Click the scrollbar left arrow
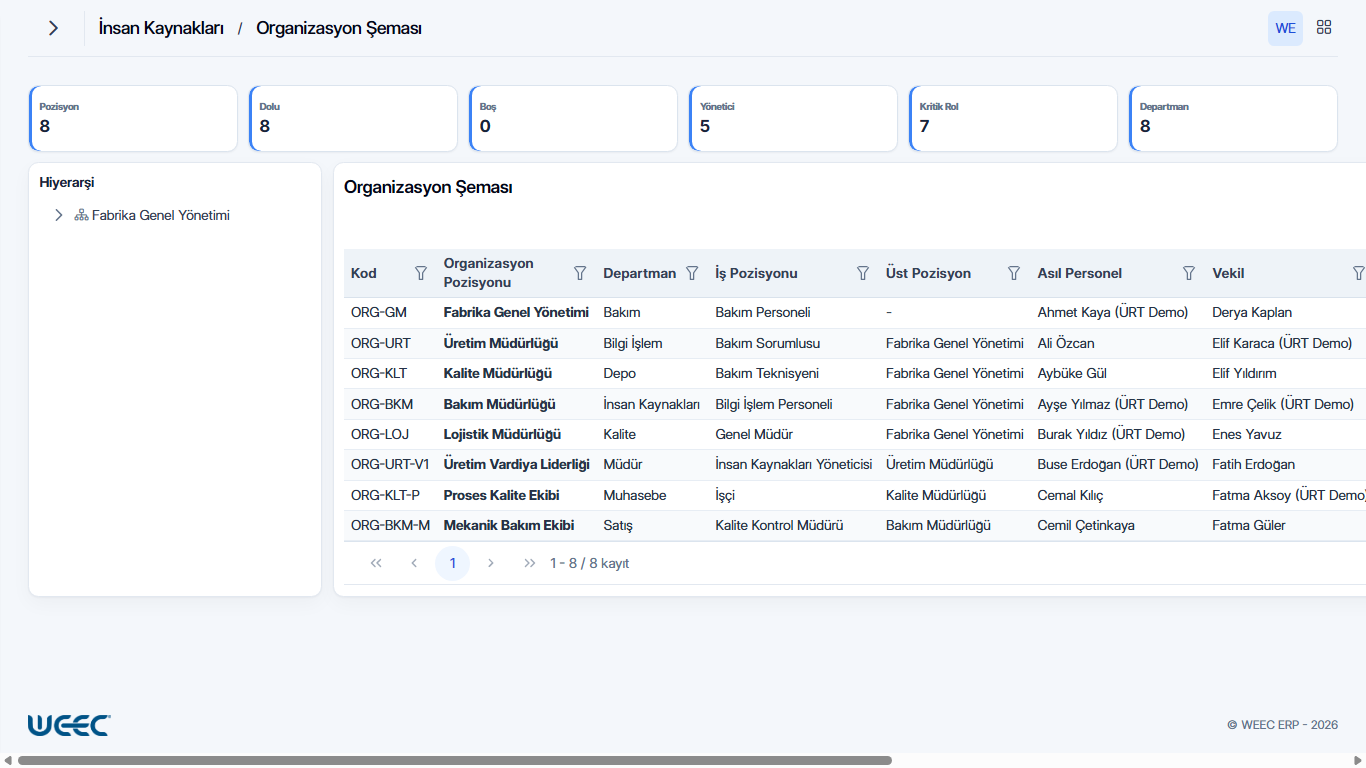The width and height of the screenshot is (1366, 768). tap(7, 760)
